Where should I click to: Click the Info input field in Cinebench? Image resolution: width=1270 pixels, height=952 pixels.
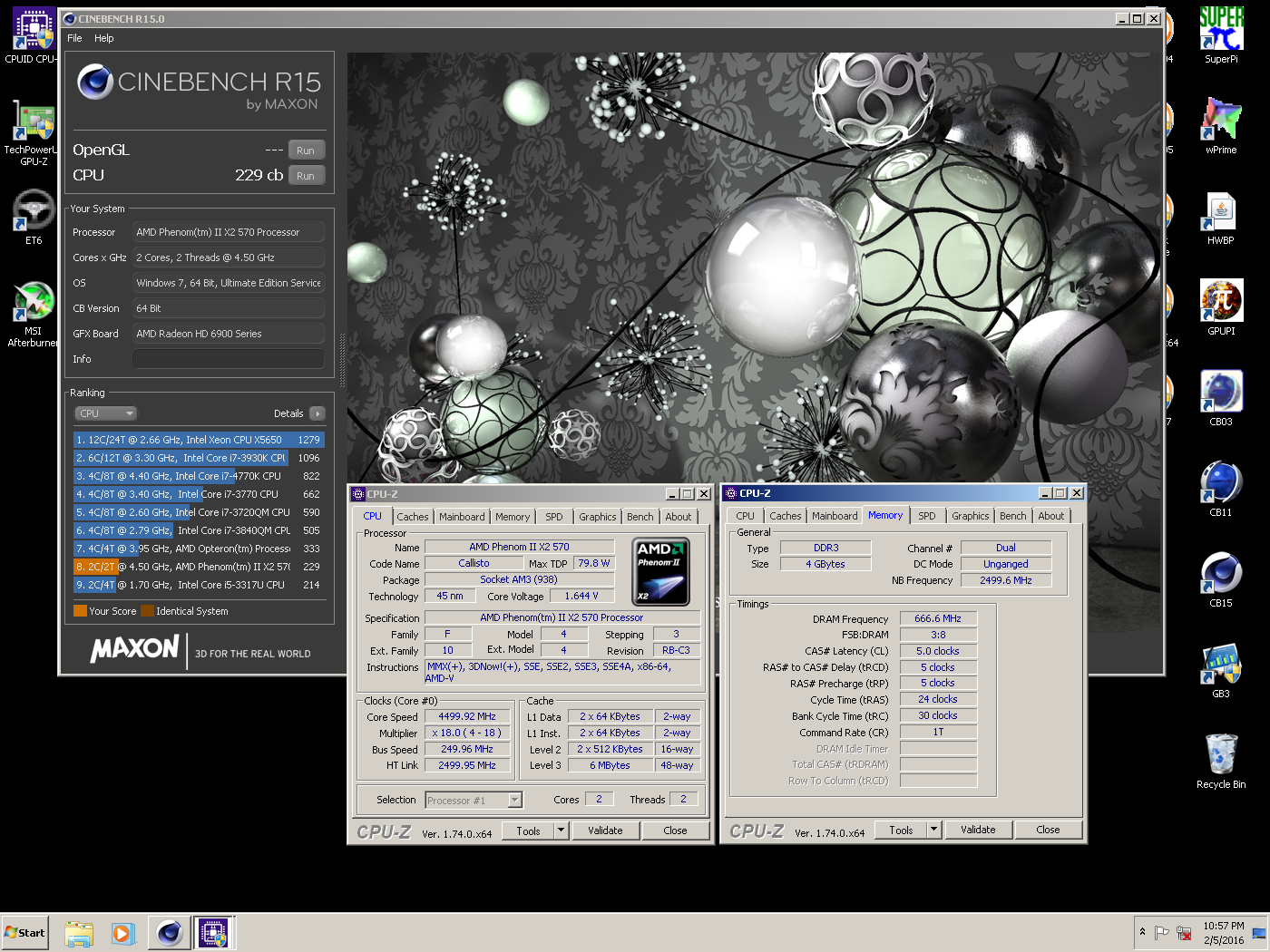click(229, 359)
